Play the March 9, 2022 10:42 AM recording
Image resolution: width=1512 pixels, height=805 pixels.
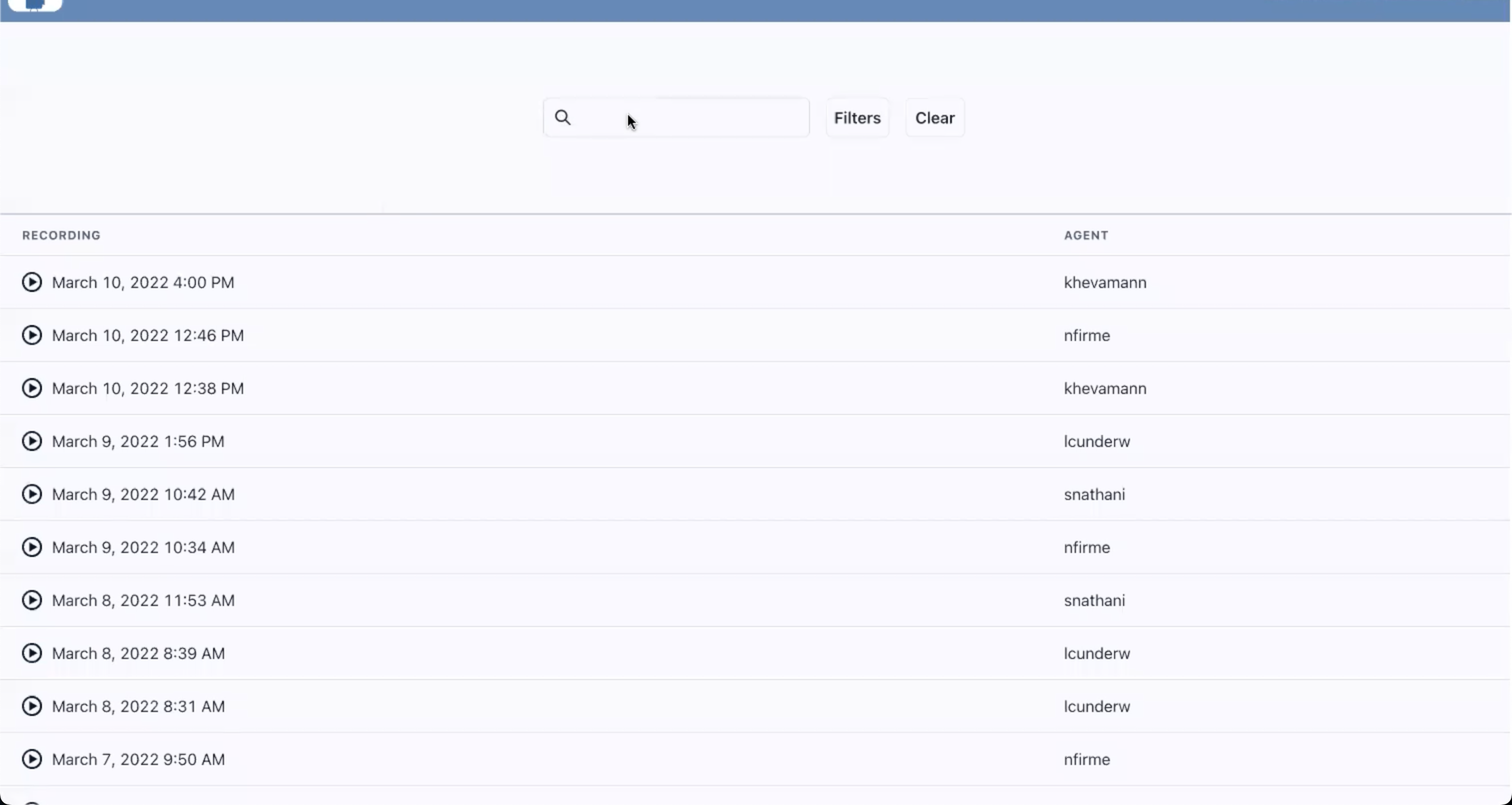tap(31, 494)
